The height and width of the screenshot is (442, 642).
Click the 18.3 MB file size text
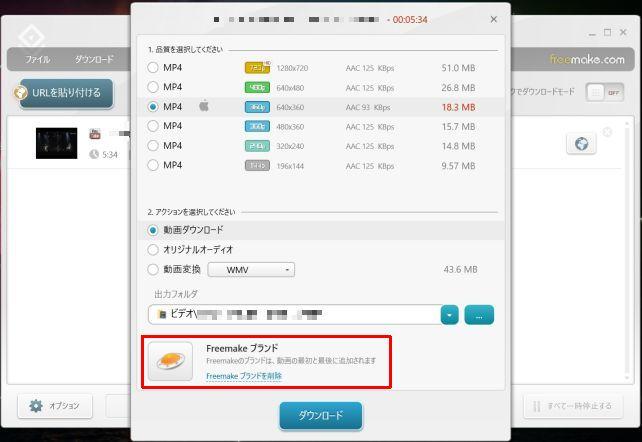point(459,107)
